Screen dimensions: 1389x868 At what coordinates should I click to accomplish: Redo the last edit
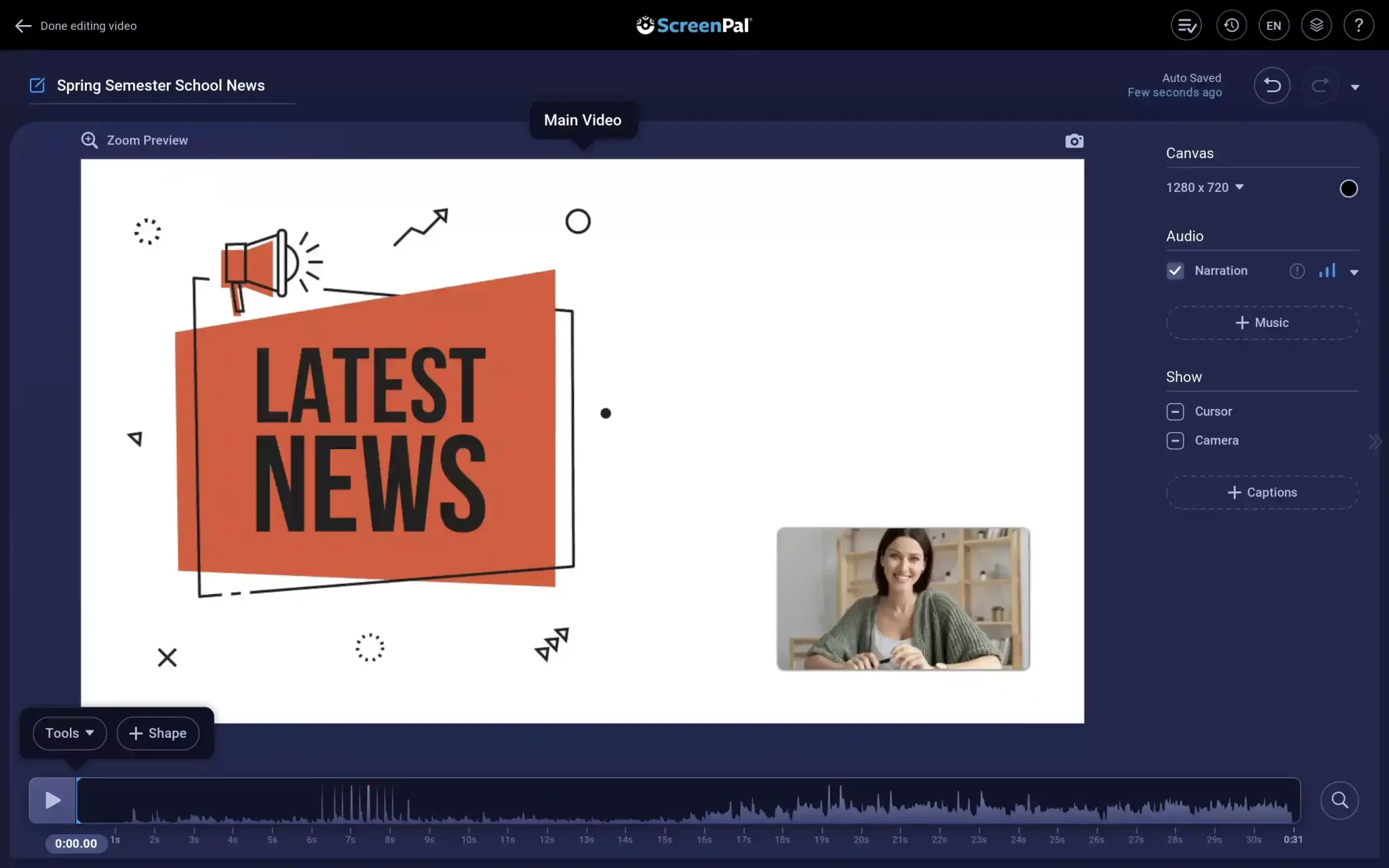[x=1320, y=85]
